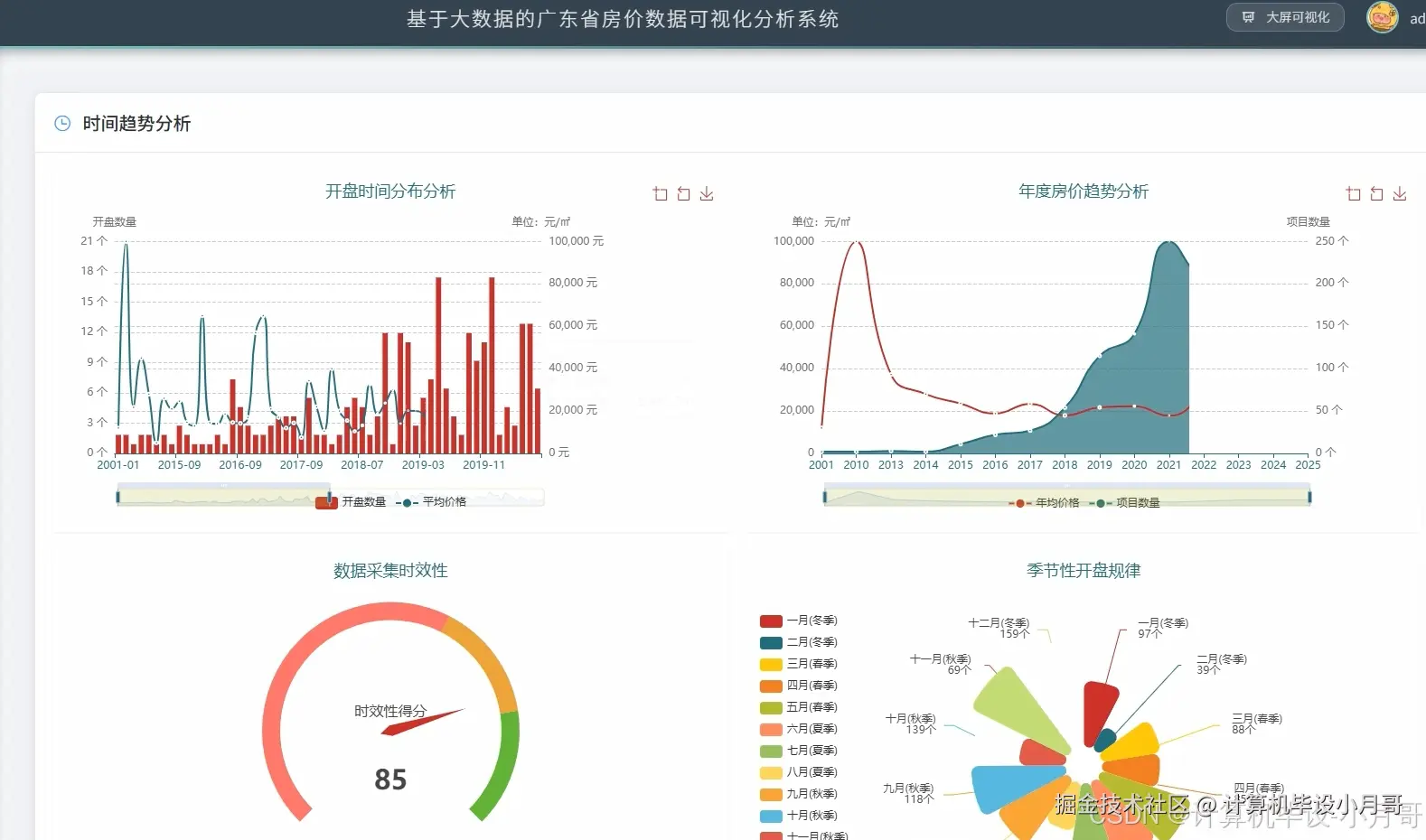
Task: Click the light green 十二月 rose slice
Action: pyautogui.click(x=1019, y=709)
